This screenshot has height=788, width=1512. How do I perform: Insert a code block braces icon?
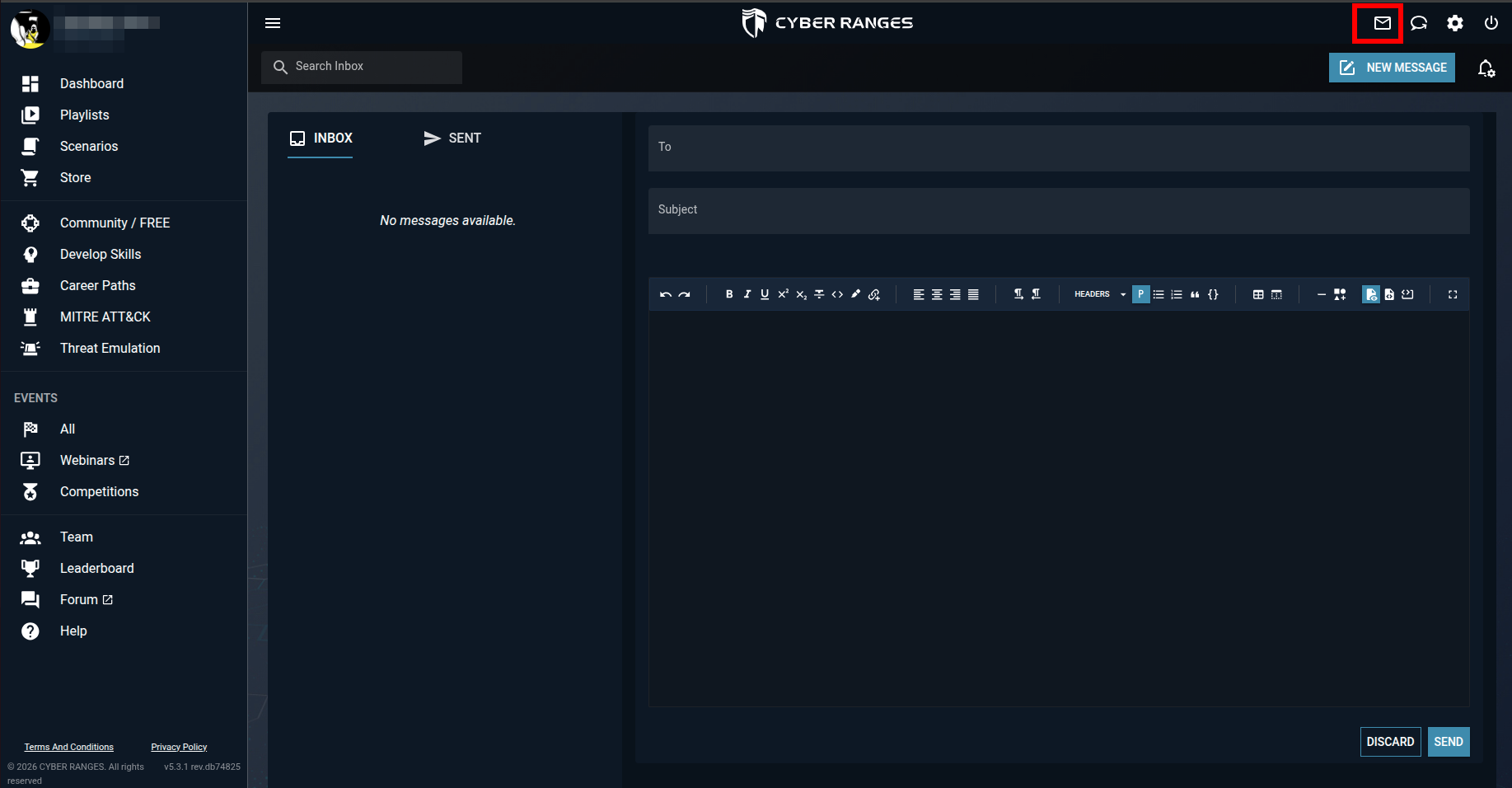(x=1213, y=294)
